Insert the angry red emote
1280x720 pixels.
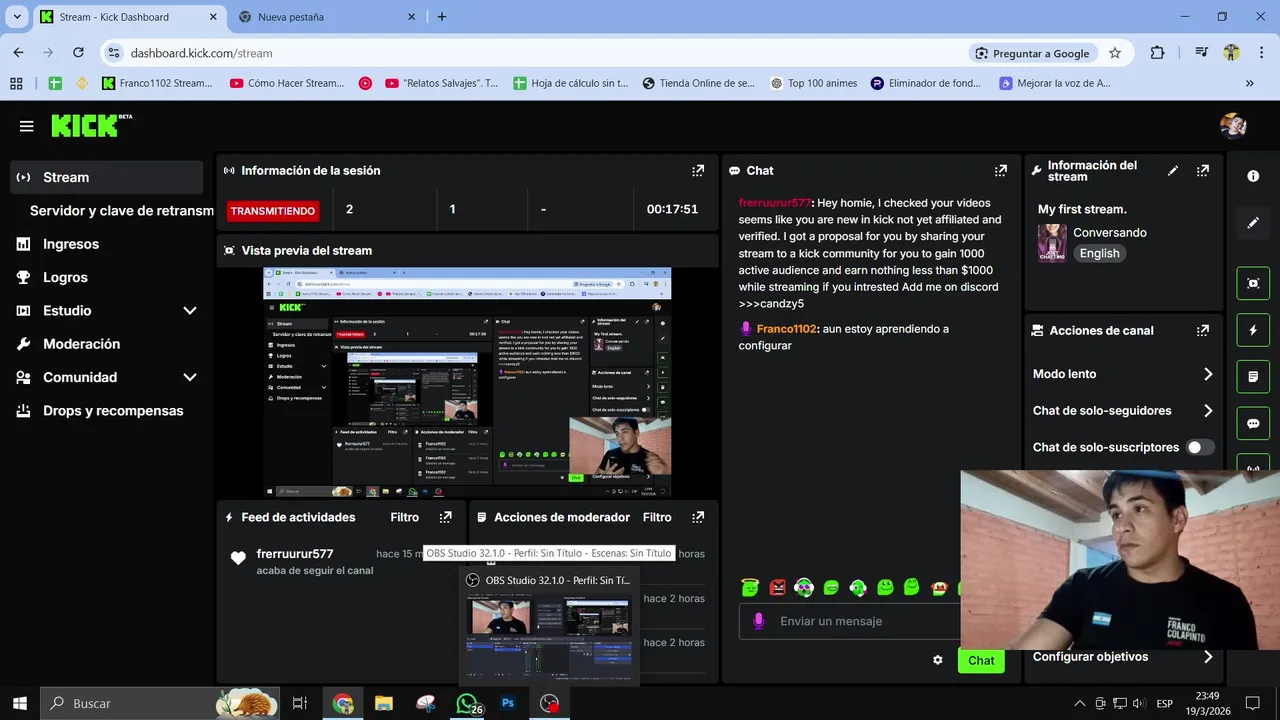pyautogui.click(x=777, y=588)
